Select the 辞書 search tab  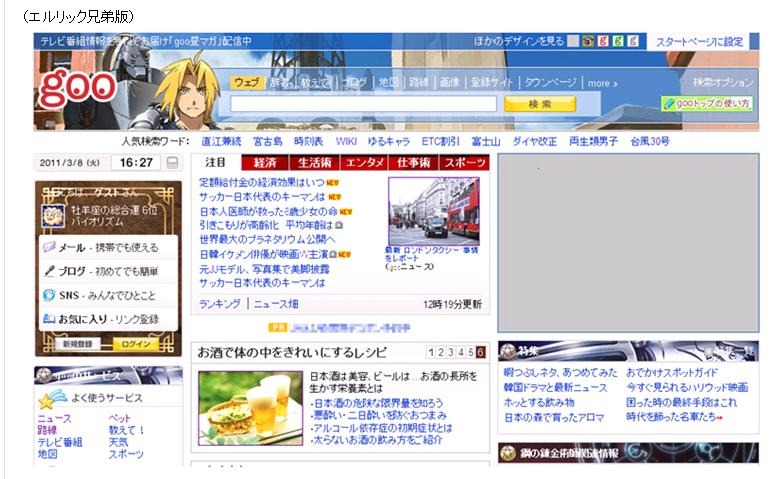[x=279, y=83]
